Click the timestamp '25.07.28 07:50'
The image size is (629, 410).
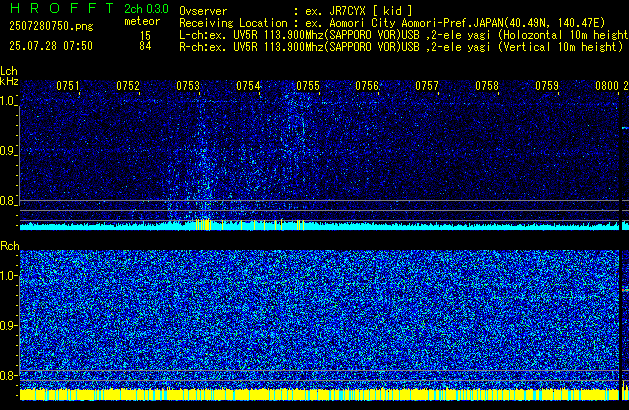coord(51,46)
